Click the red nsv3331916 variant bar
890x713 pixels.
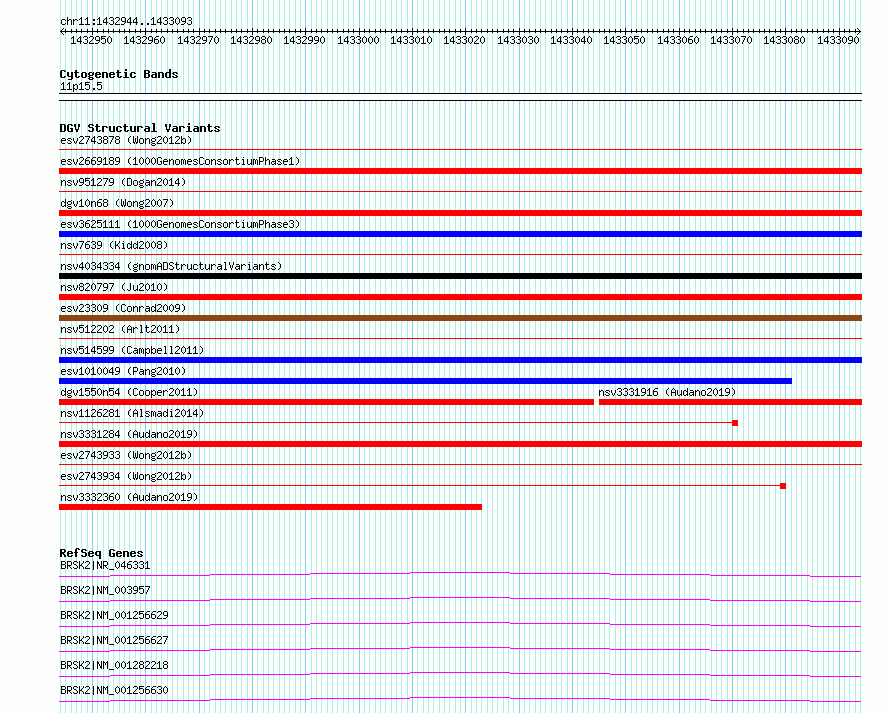click(731, 402)
